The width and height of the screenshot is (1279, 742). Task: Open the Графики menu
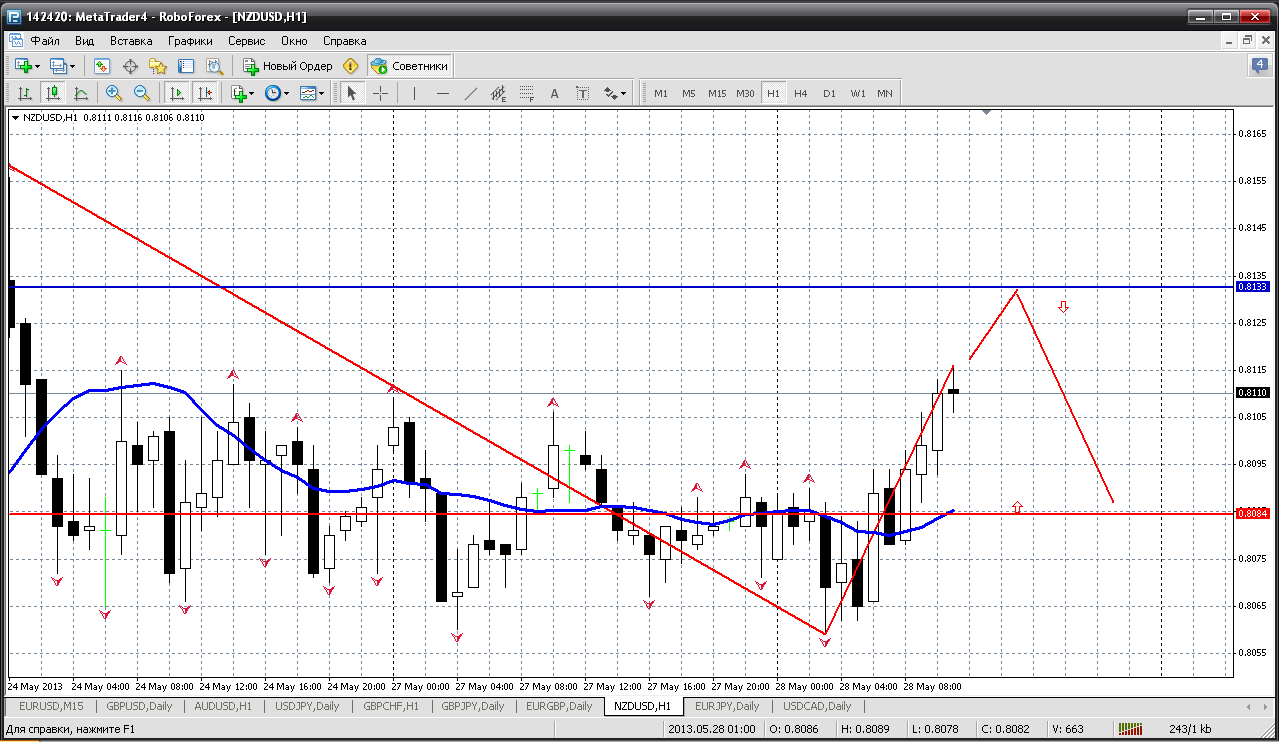tap(190, 41)
